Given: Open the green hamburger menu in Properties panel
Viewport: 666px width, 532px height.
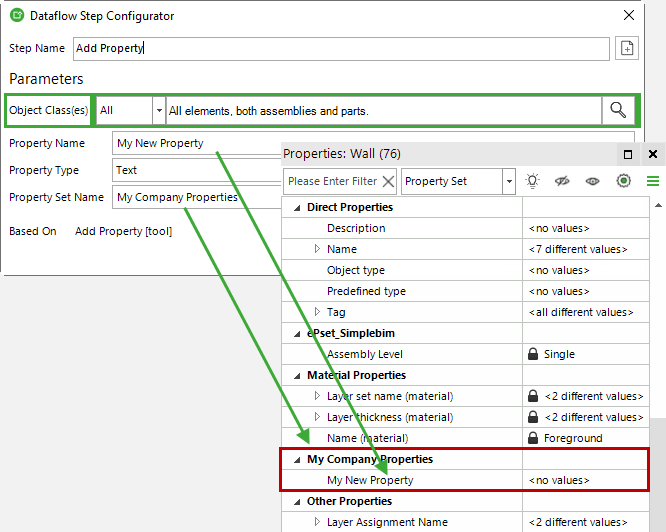Looking at the screenshot, I should [x=653, y=181].
